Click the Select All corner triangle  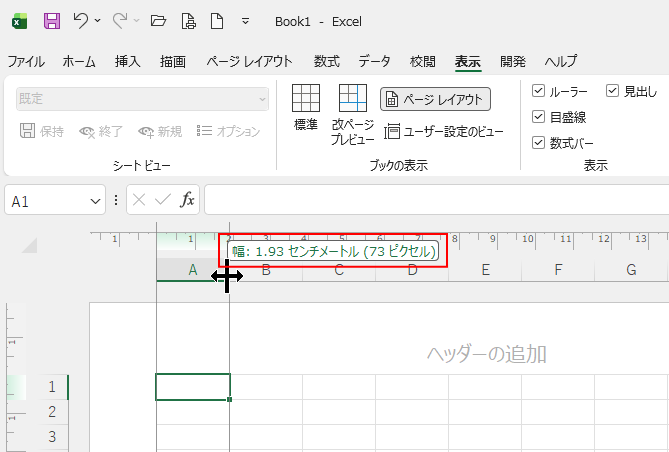pyautogui.click(x=29, y=245)
